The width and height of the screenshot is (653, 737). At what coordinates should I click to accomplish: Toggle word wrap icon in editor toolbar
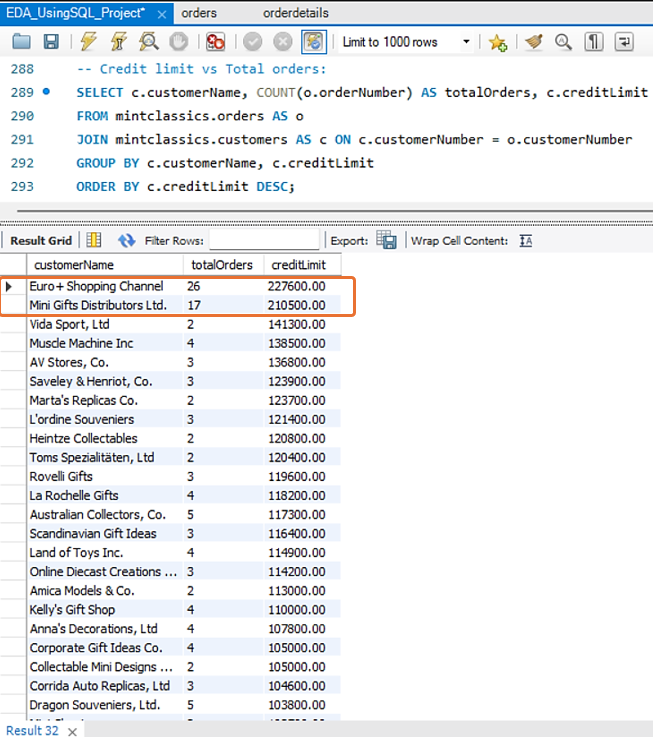click(x=624, y=42)
